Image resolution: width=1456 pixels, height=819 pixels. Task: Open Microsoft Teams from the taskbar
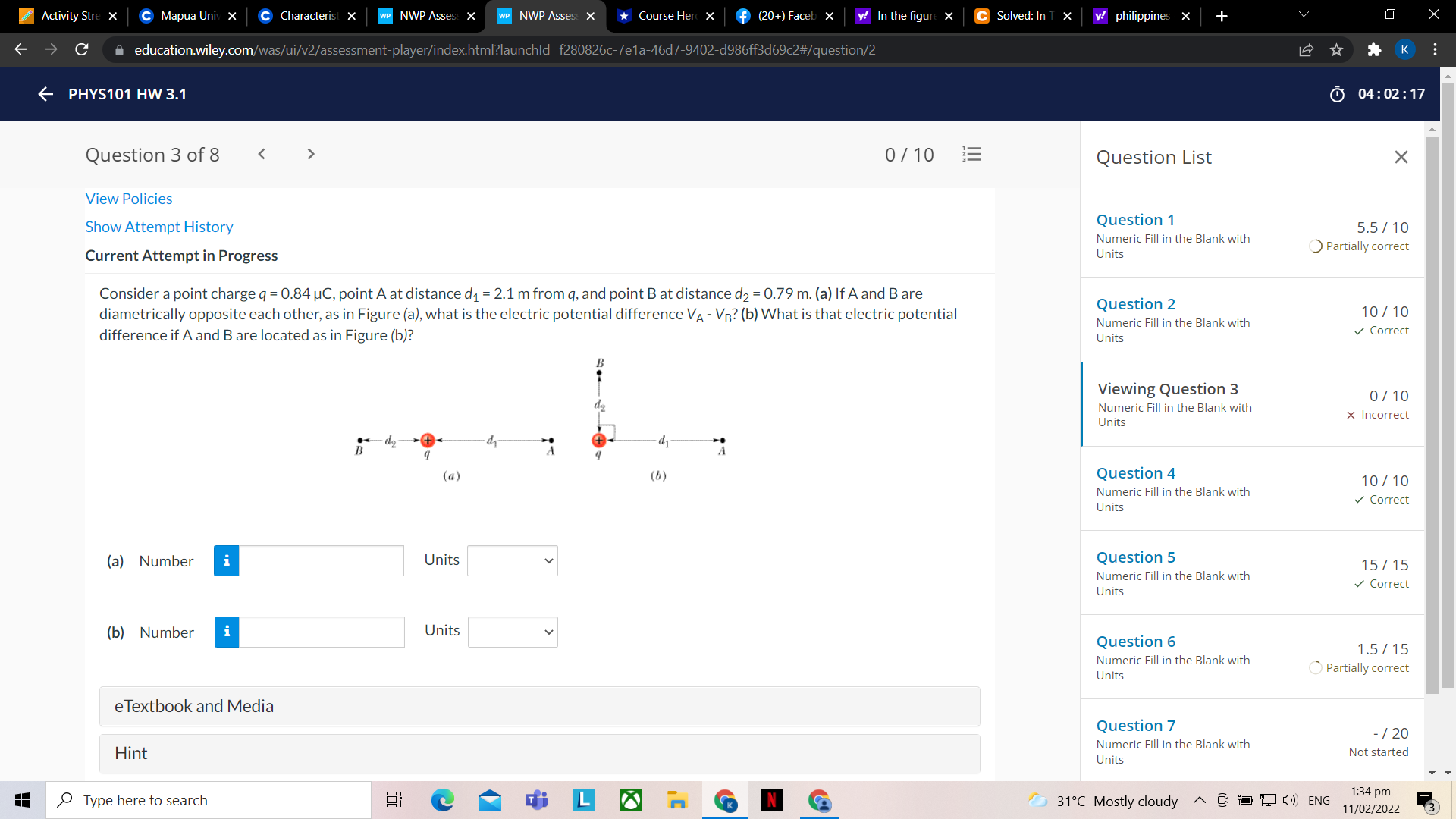[536, 800]
